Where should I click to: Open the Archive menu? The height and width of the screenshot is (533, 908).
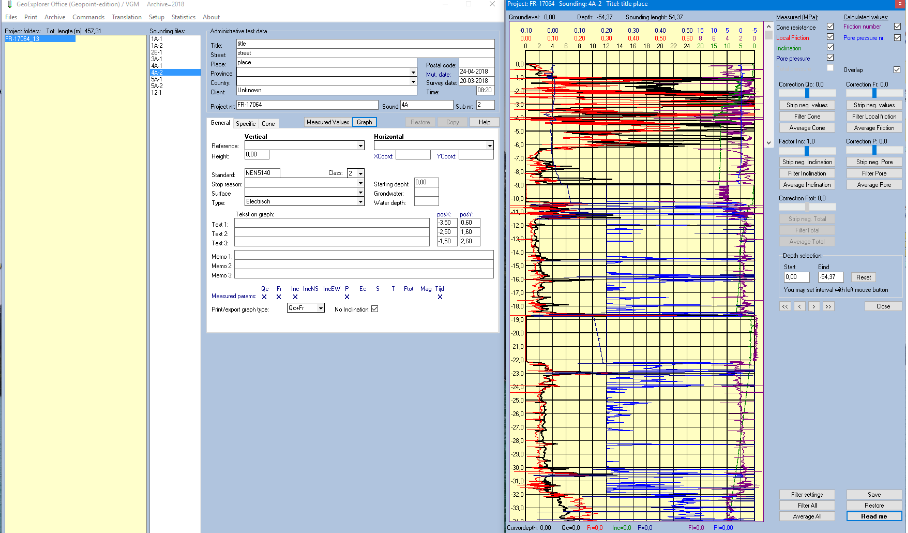(55, 17)
